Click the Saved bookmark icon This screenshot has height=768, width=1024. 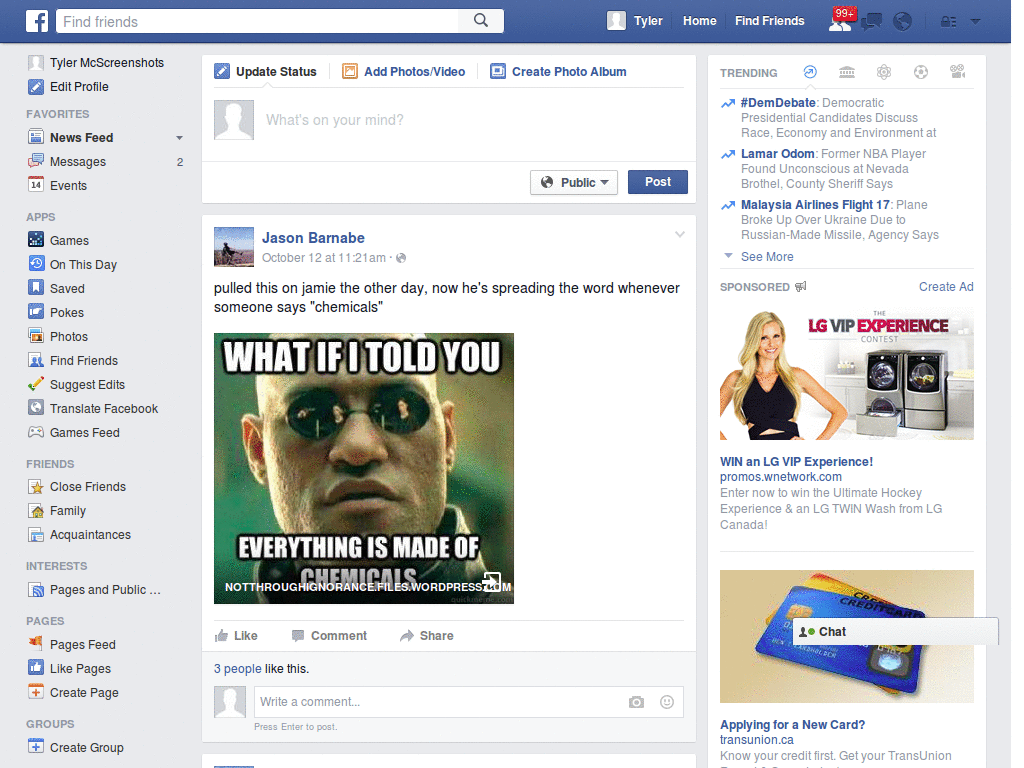[x=36, y=288]
